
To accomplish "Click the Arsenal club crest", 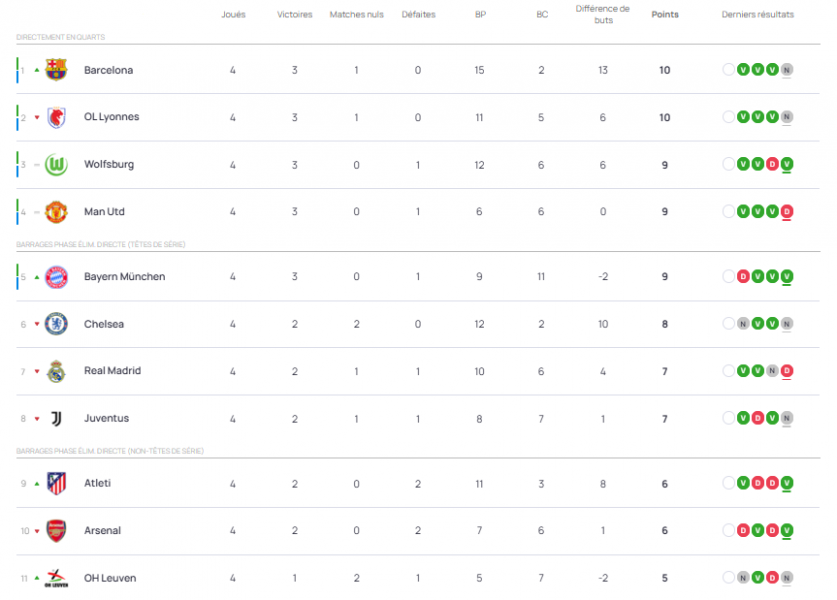I will point(58,530).
